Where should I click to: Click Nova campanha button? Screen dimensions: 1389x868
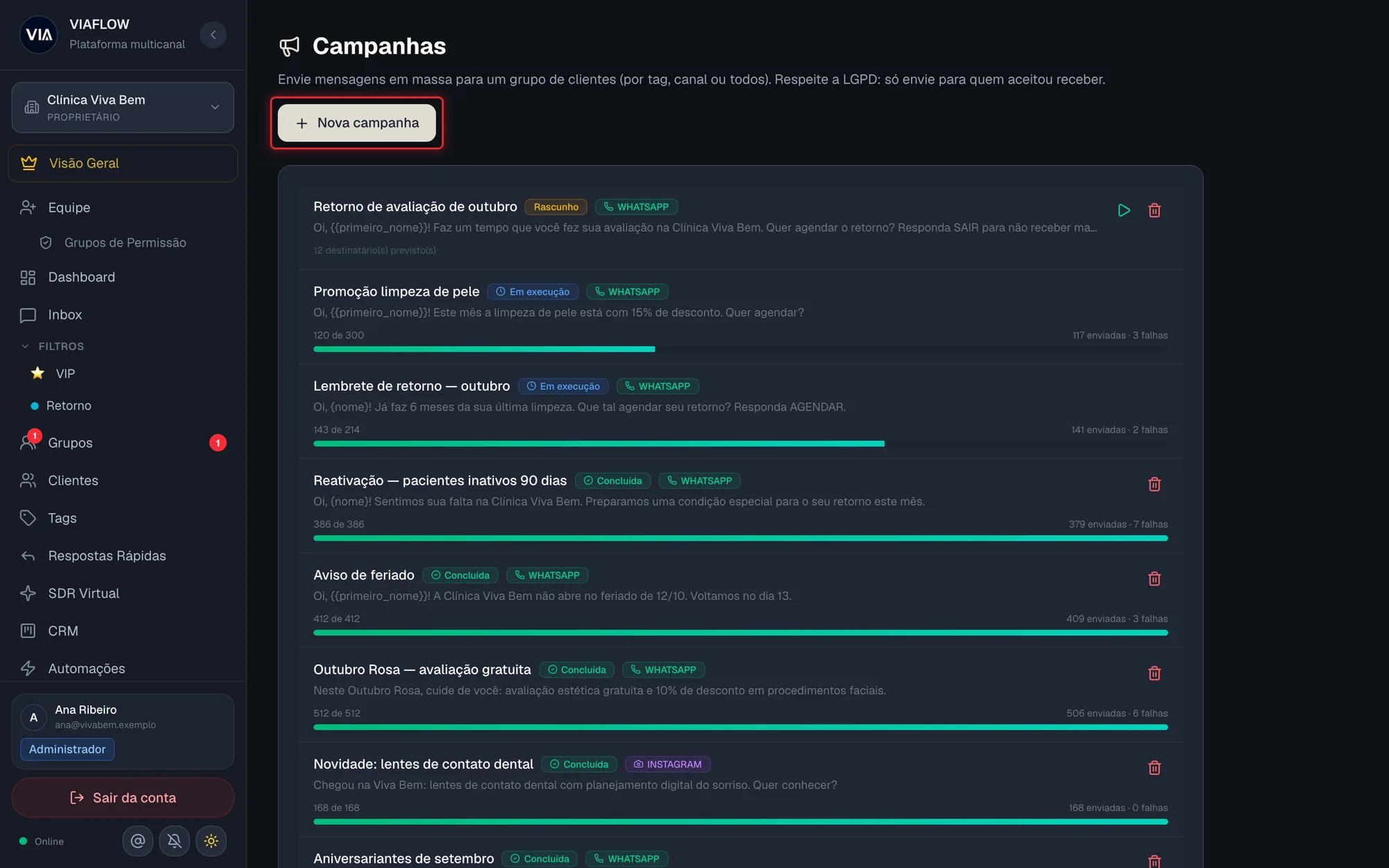click(357, 123)
